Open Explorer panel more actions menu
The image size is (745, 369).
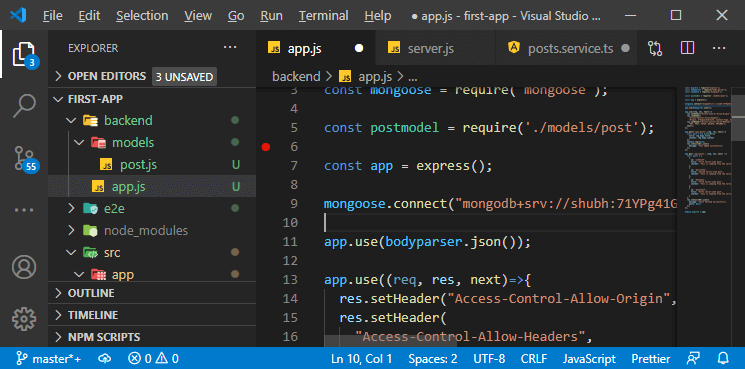(230, 47)
